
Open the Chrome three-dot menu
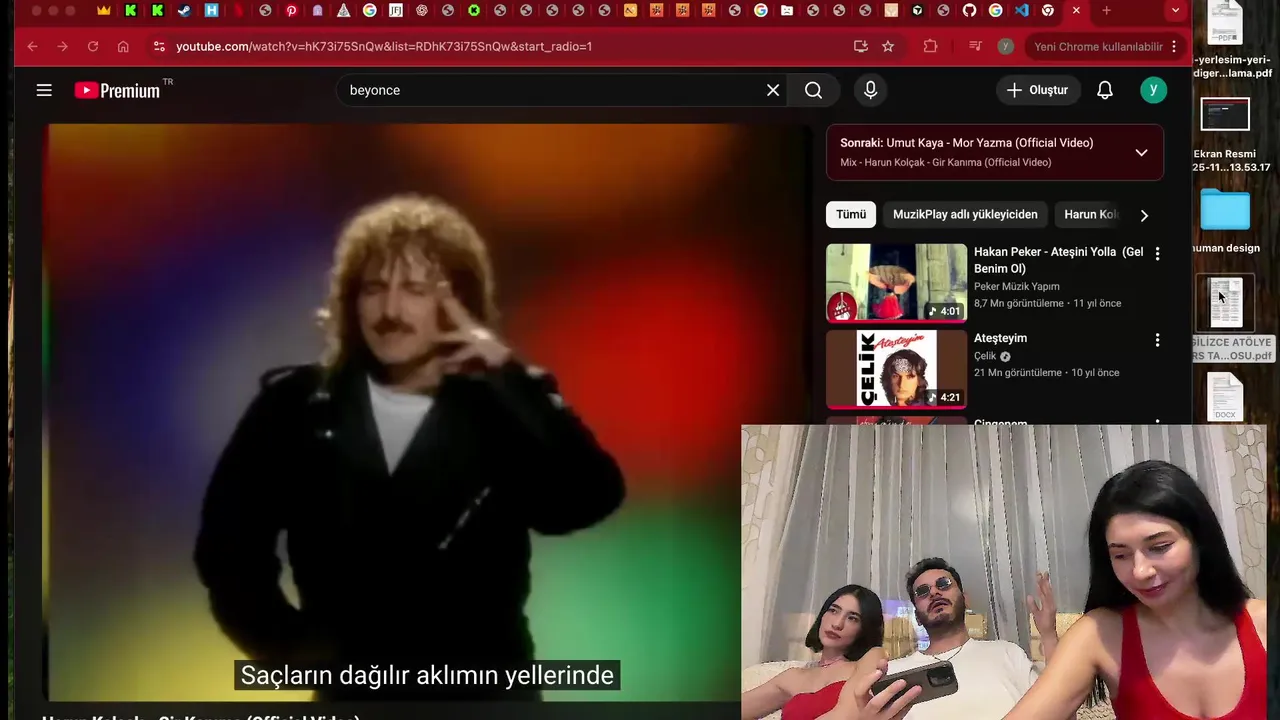pyautogui.click(x=1174, y=46)
